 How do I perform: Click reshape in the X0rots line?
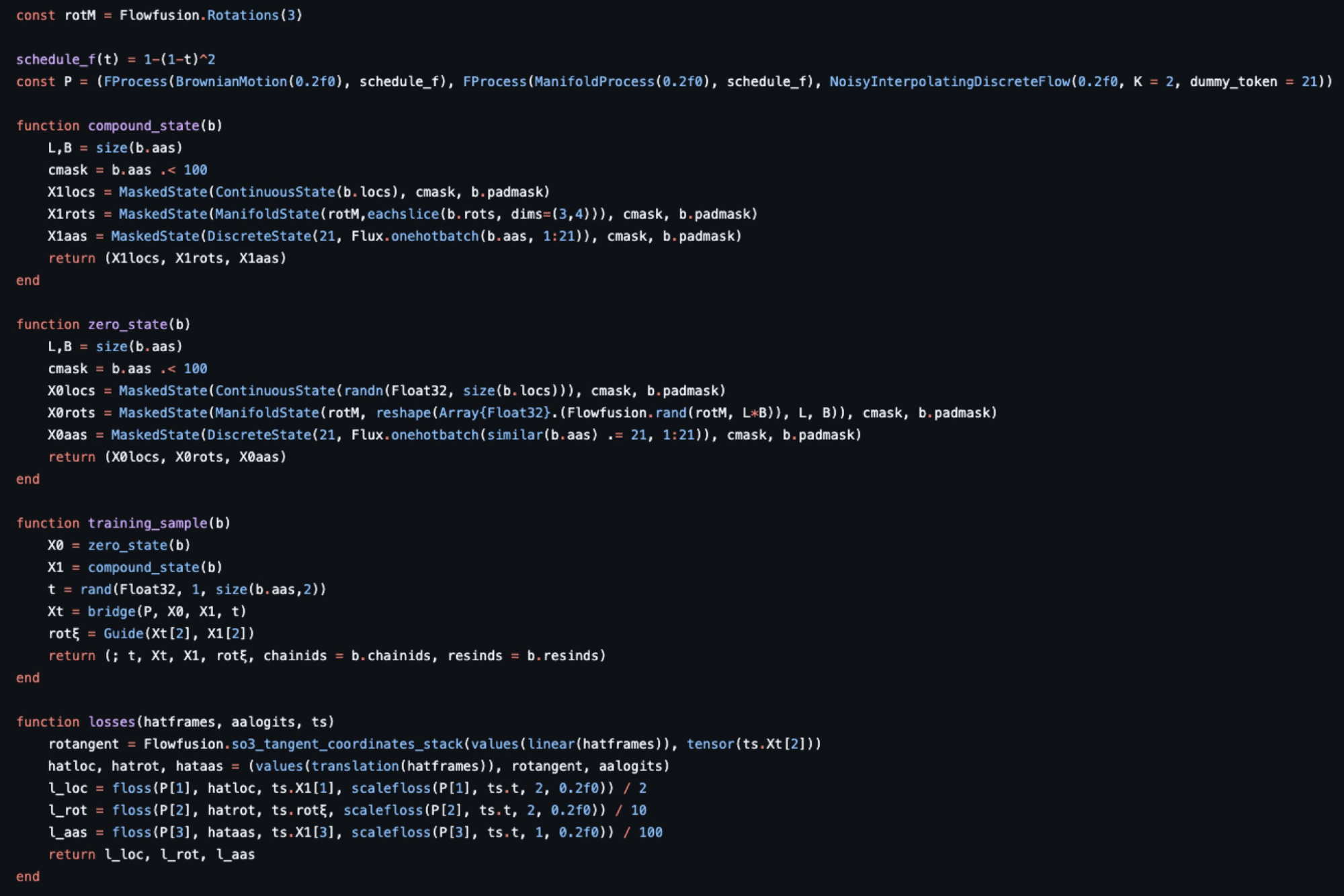pos(403,413)
